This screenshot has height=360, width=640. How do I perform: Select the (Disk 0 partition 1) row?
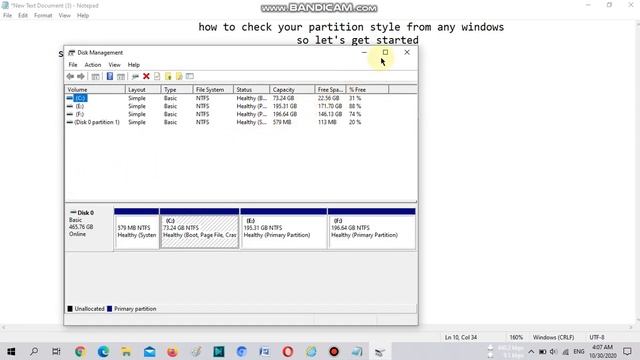point(241,122)
